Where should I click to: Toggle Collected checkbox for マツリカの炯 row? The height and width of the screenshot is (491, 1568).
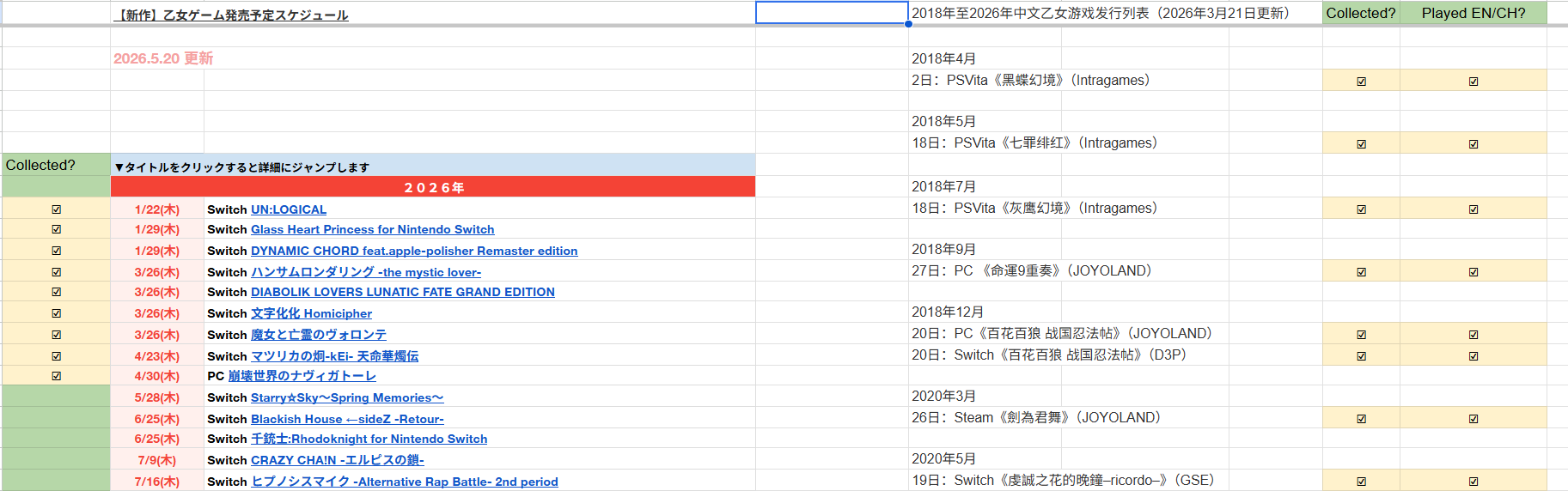(x=57, y=356)
